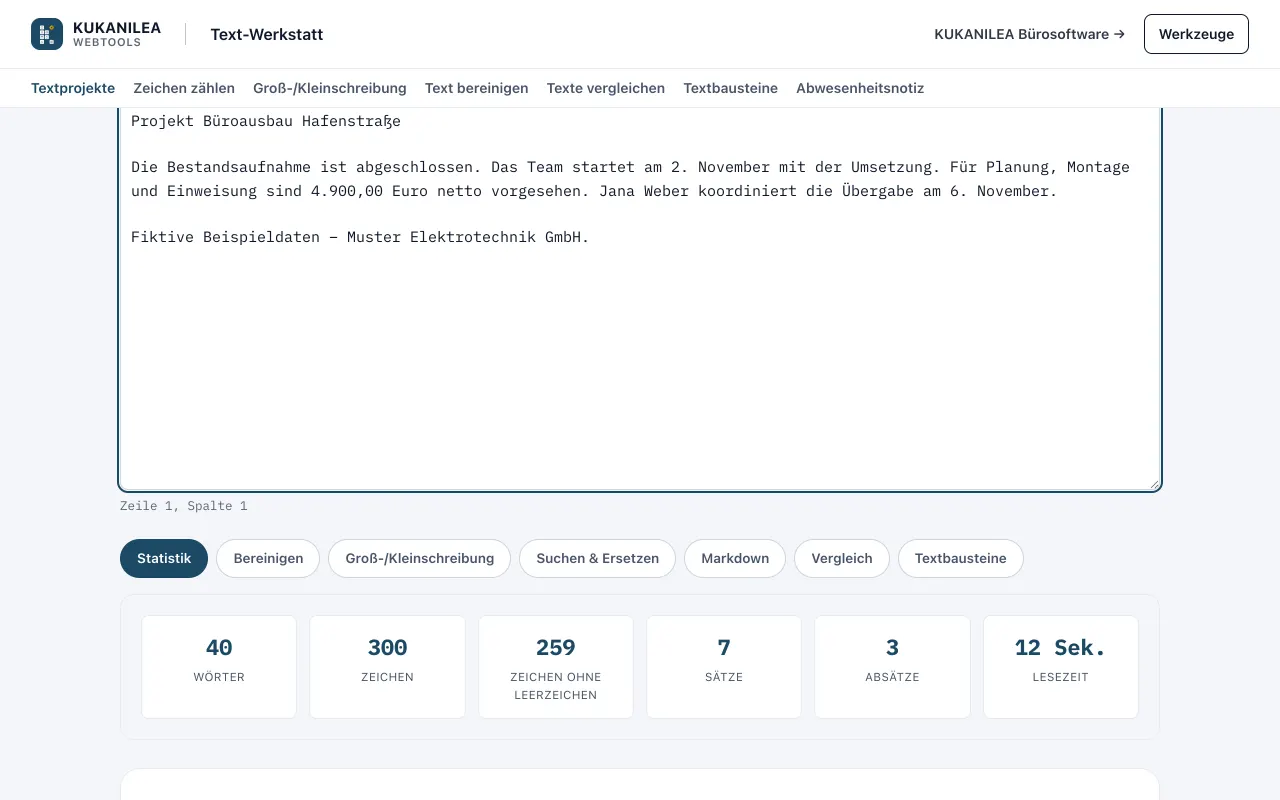Click the KUKANILEA WEBTOOLS brand name text

[117, 34]
